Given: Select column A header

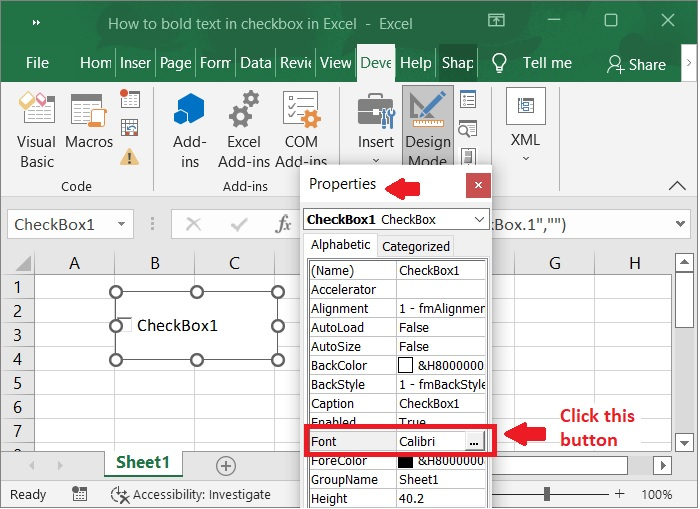Looking at the screenshot, I should (74, 263).
